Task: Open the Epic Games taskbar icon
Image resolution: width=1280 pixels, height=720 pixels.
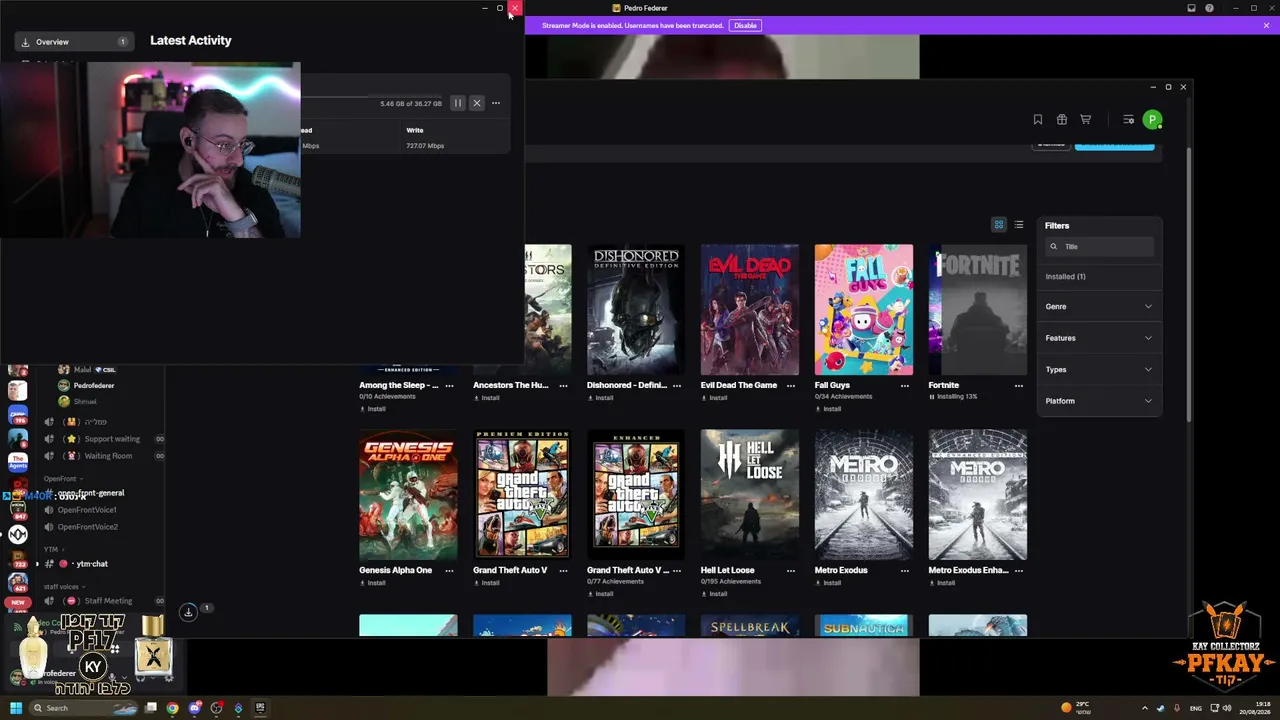Action: [x=260, y=708]
